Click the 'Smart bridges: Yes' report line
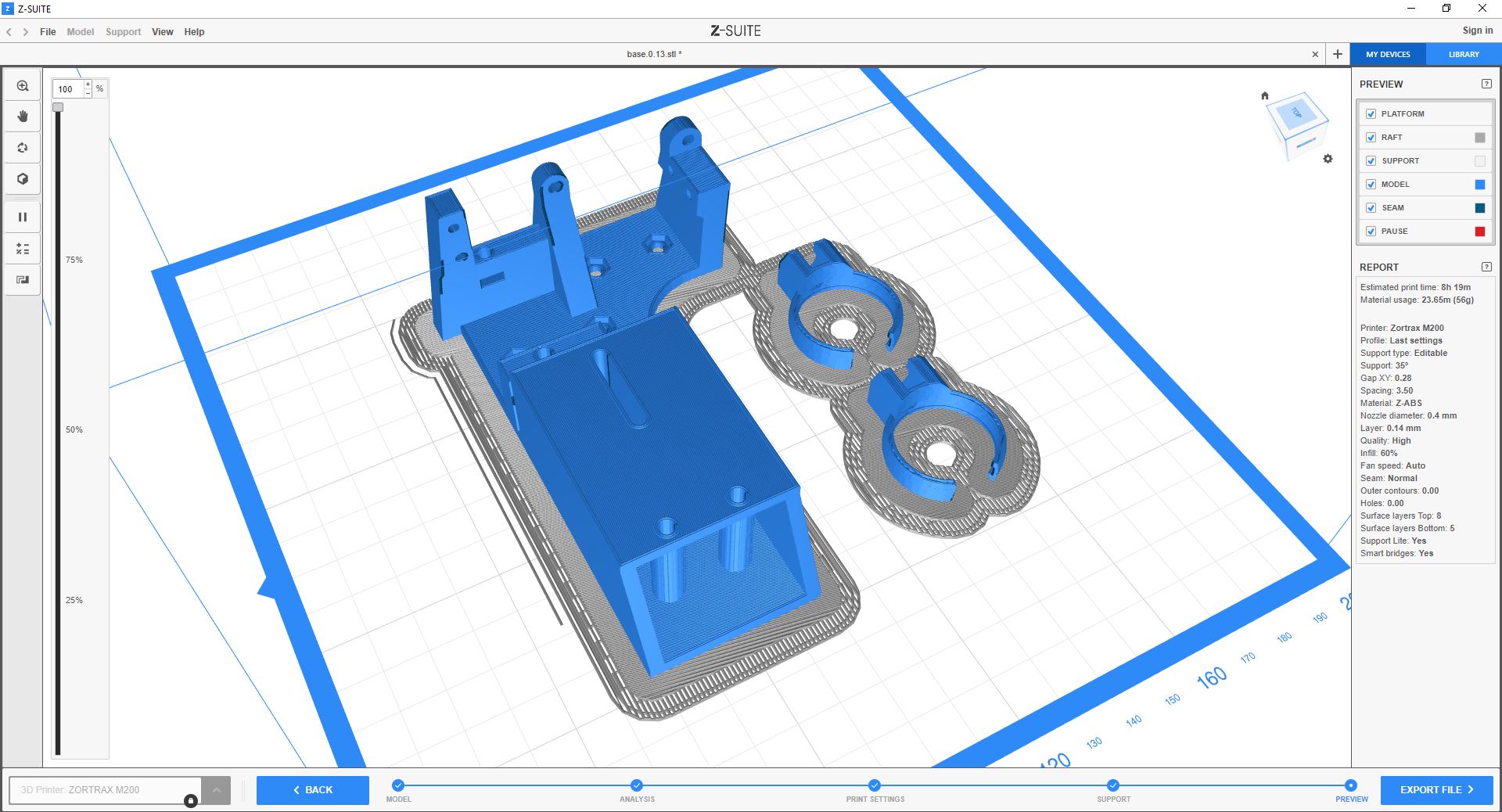 point(1396,553)
